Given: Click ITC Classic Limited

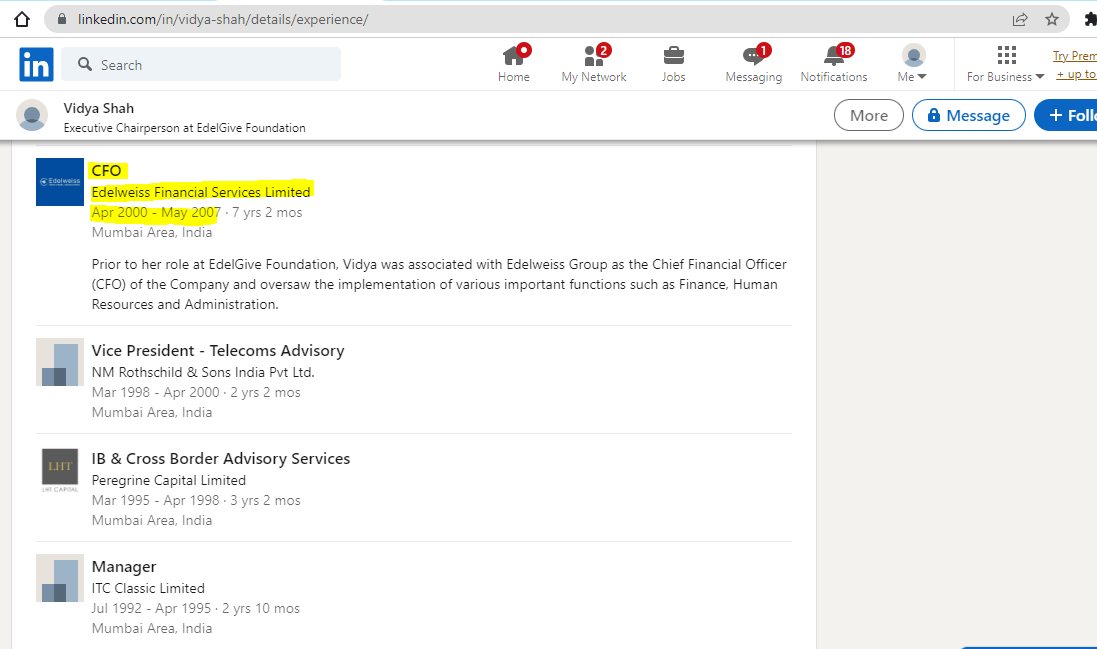Looking at the screenshot, I should click(x=148, y=588).
